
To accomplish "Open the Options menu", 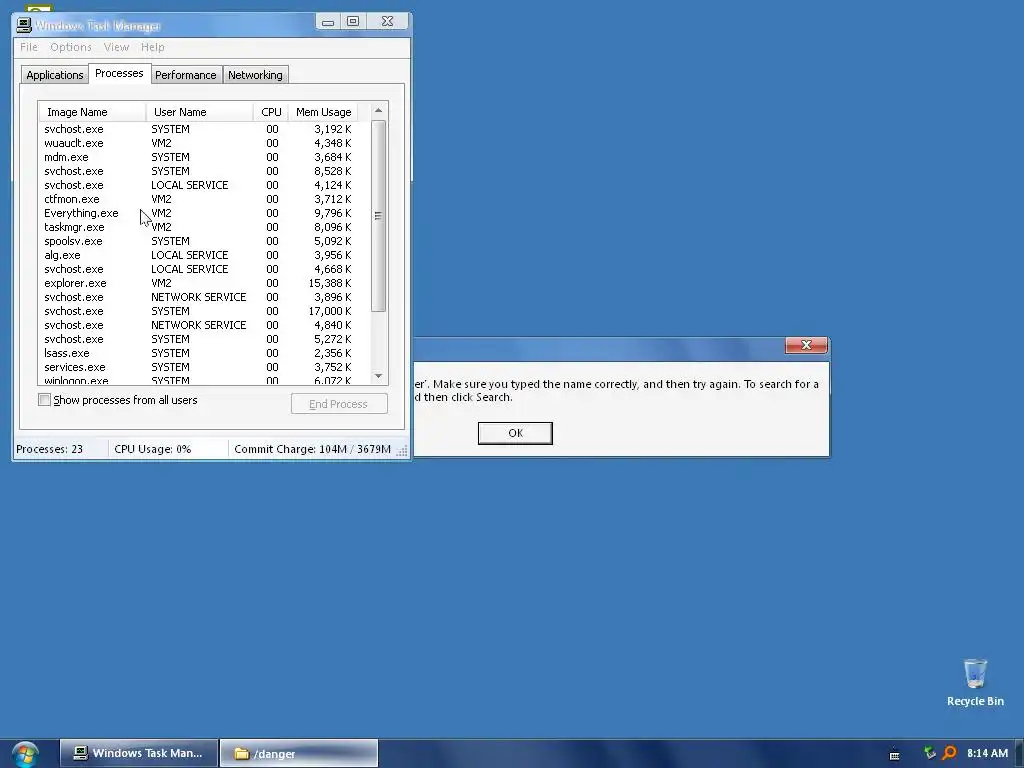I will [71, 47].
